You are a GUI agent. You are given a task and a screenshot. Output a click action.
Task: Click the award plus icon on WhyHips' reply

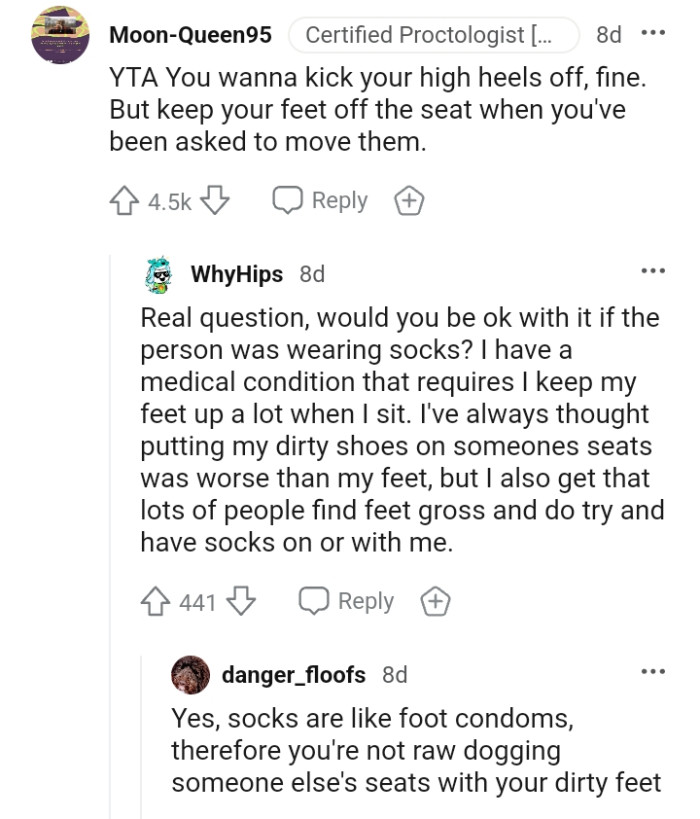[x=433, y=601]
